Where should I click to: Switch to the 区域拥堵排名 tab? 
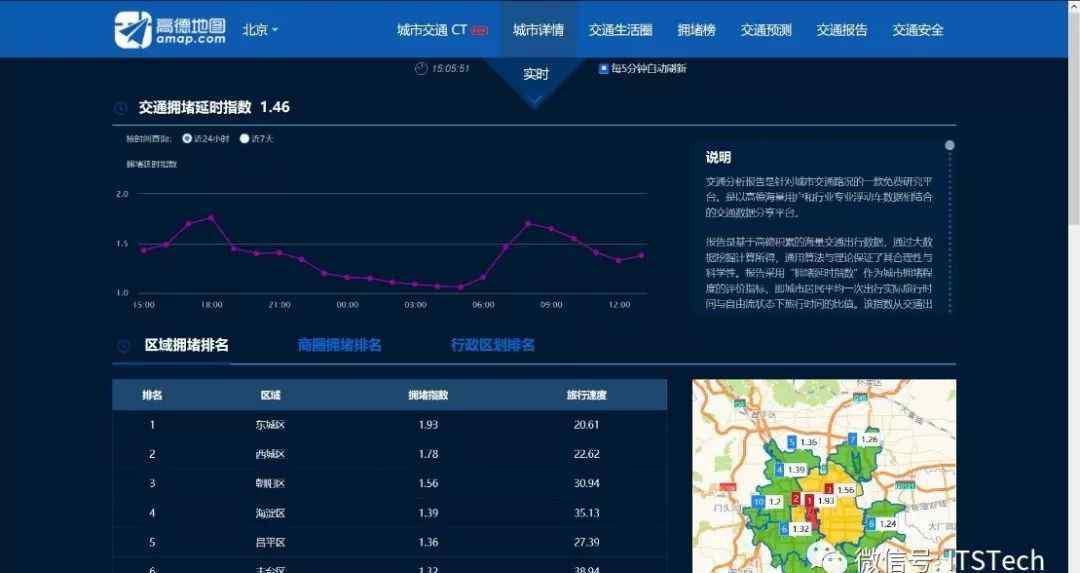186,345
